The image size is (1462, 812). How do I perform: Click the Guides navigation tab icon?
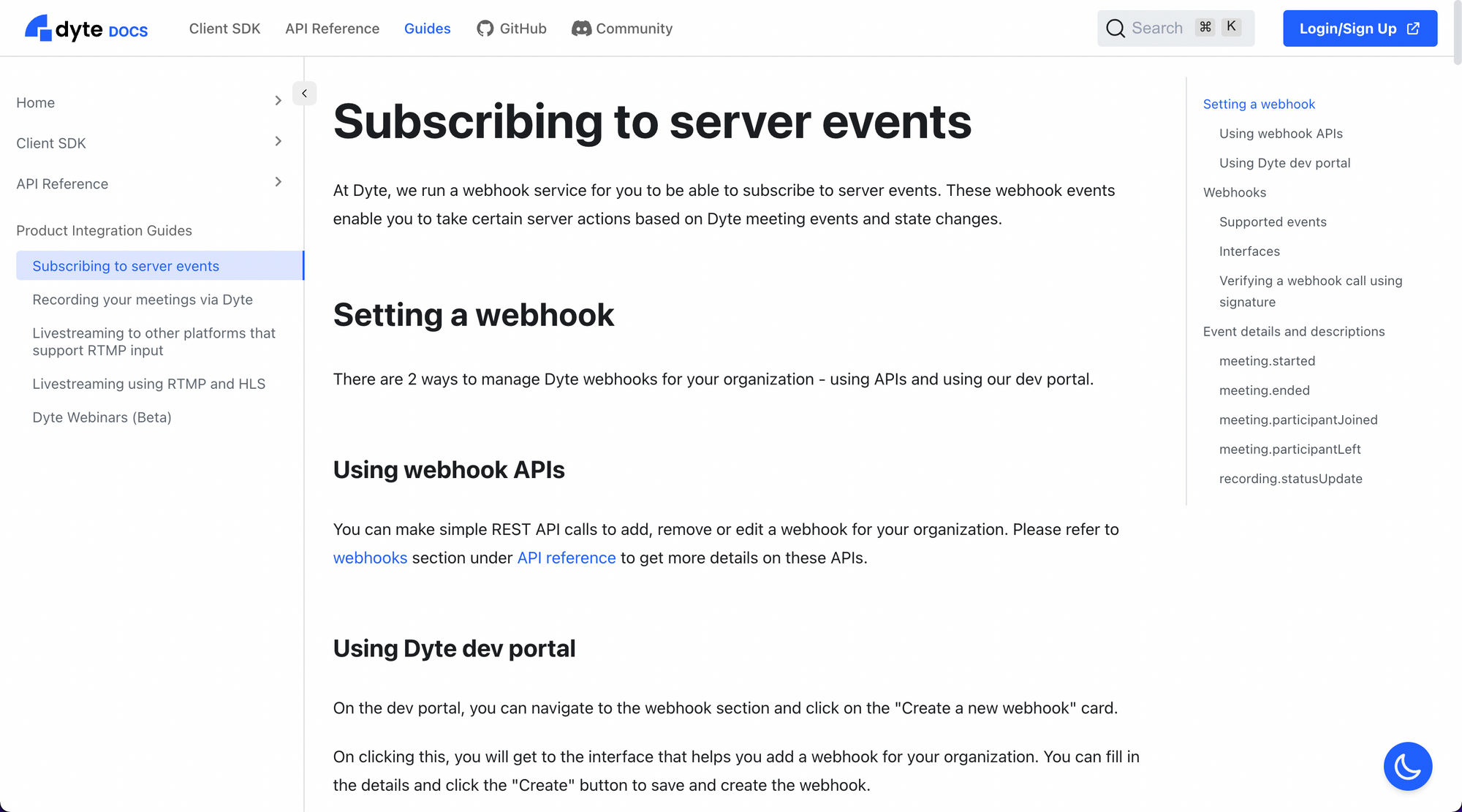click(x=427, y=28)
